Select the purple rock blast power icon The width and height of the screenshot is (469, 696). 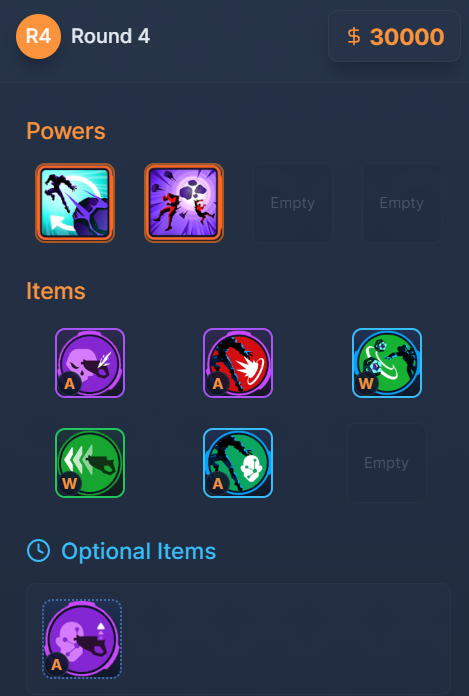tap(184, 203)
